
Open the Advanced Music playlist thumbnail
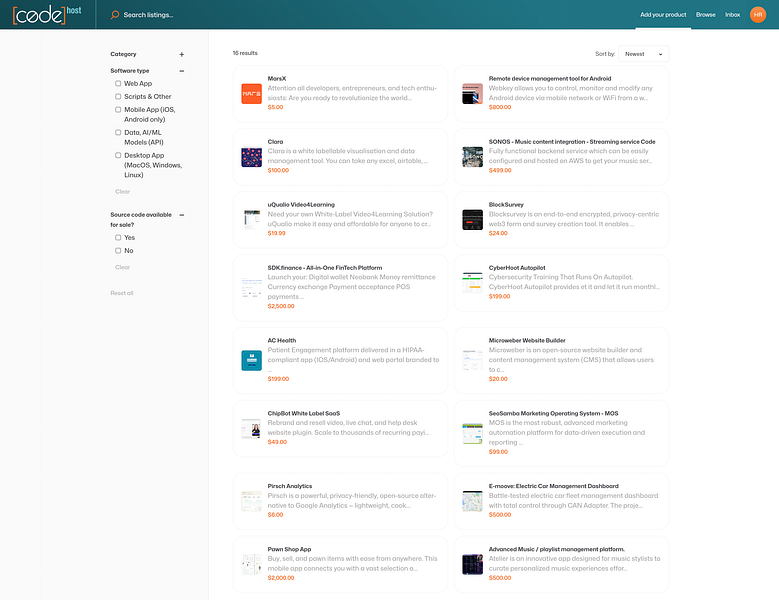(472, 564)
